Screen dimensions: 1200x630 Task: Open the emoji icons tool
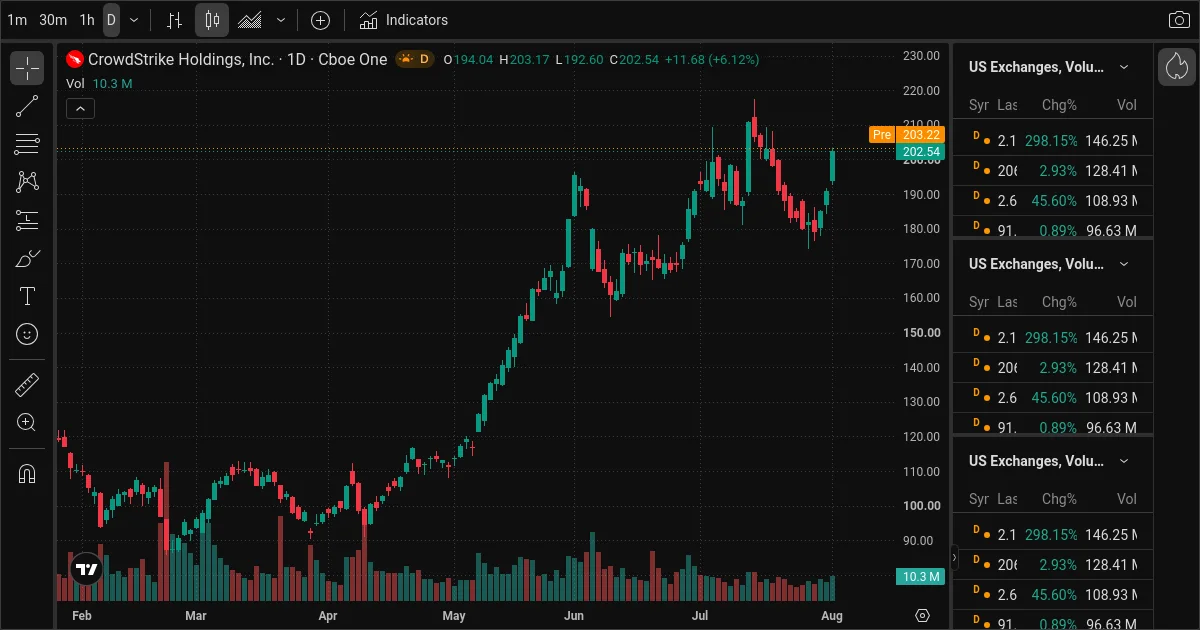[x=27, y=334]
